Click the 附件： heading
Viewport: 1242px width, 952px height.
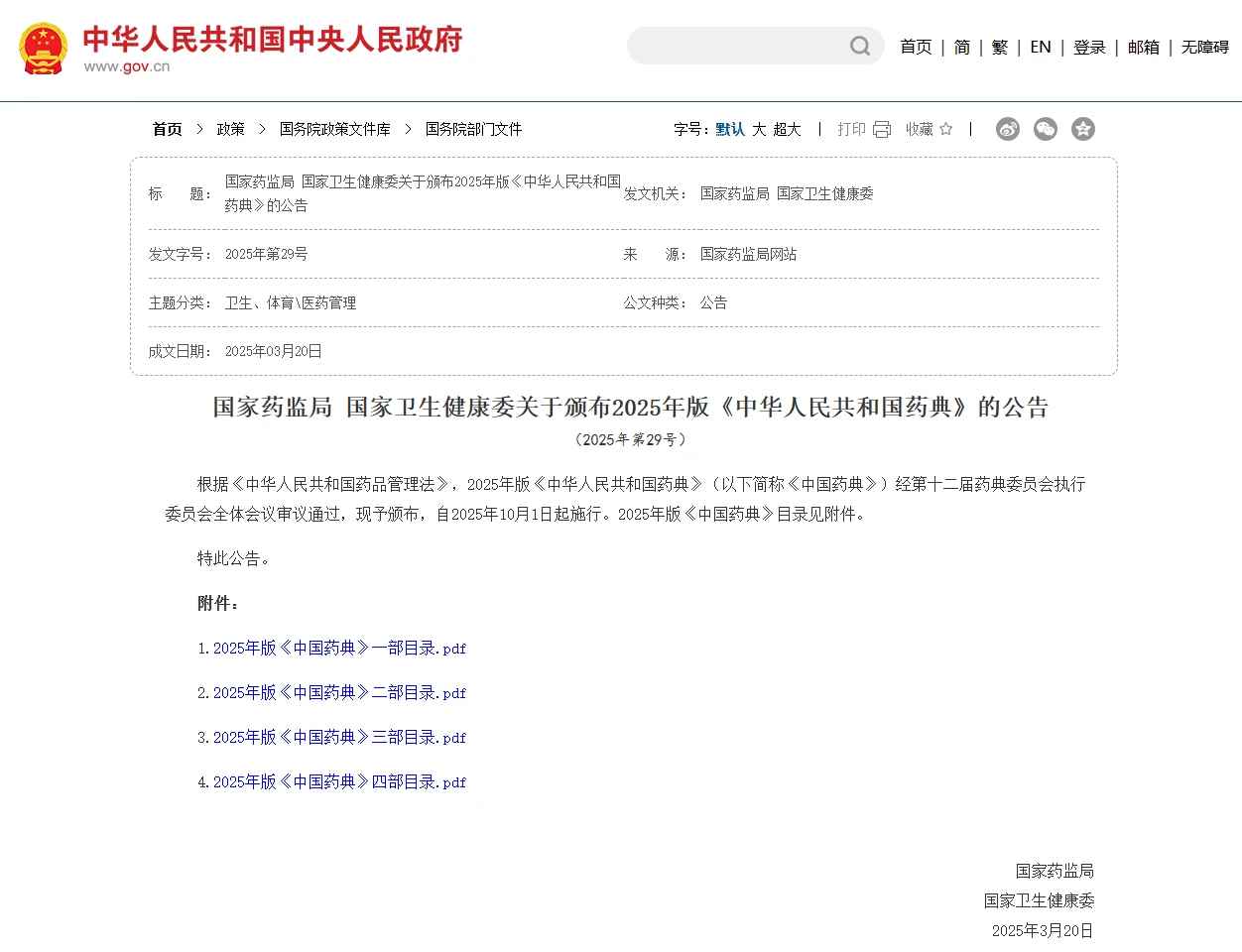pyautogui.click(x=218, y=603)
